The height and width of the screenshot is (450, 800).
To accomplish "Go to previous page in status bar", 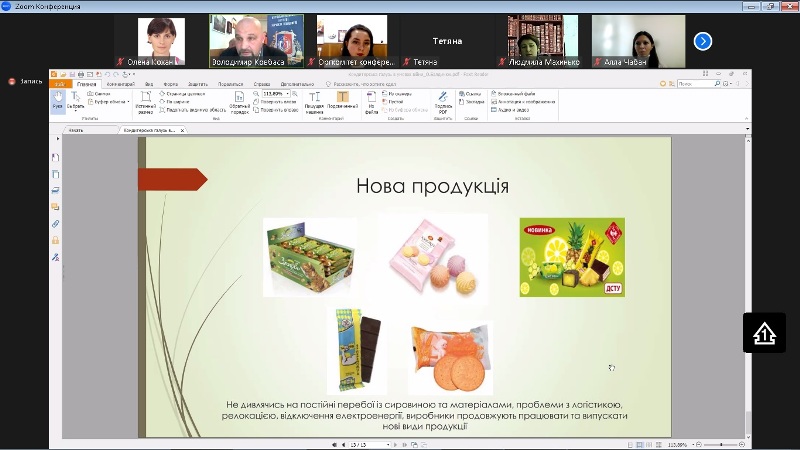I will [x=343, y=445].
